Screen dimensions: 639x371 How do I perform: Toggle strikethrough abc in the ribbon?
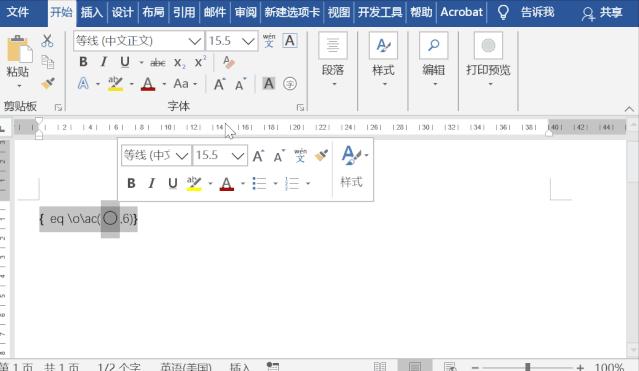(158, 62)
